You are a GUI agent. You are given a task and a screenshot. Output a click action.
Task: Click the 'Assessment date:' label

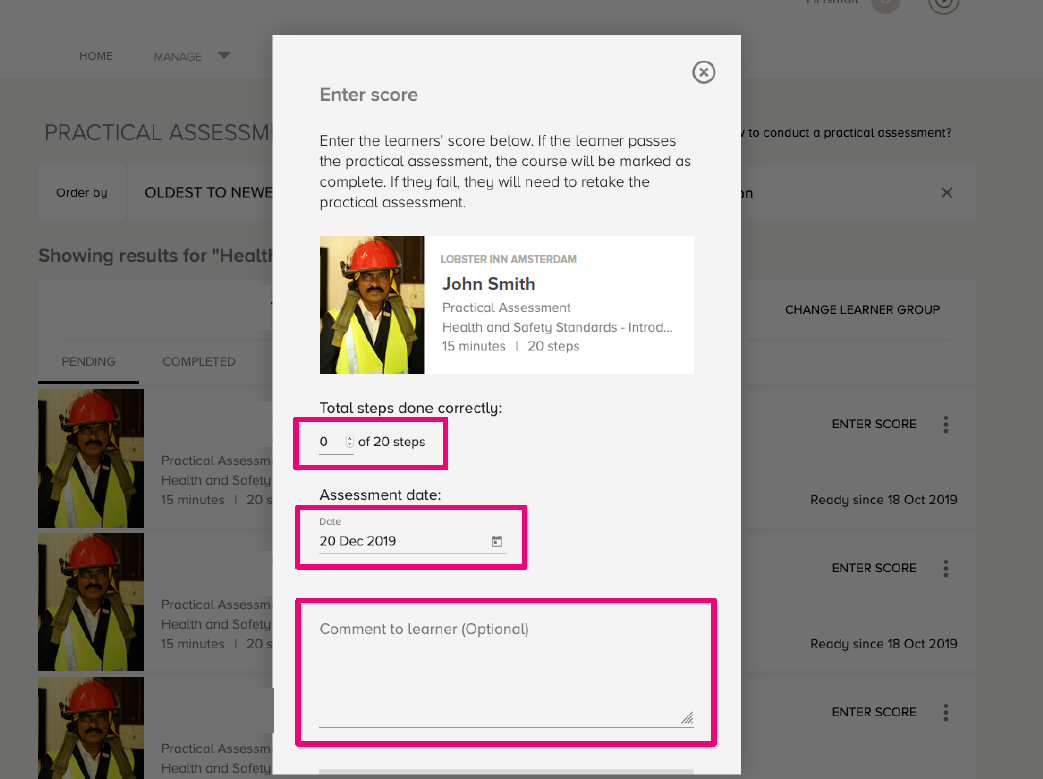click(380, 495)
